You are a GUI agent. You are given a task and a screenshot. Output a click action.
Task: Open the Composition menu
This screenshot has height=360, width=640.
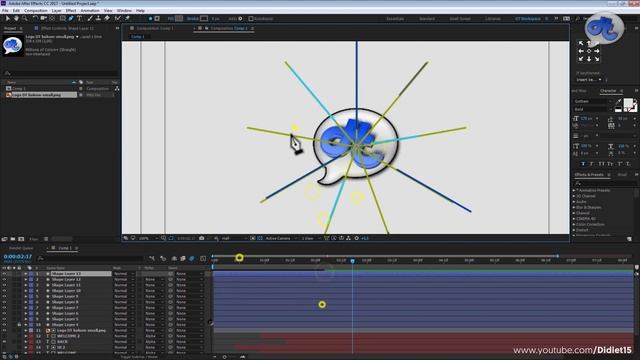point(36,11)
